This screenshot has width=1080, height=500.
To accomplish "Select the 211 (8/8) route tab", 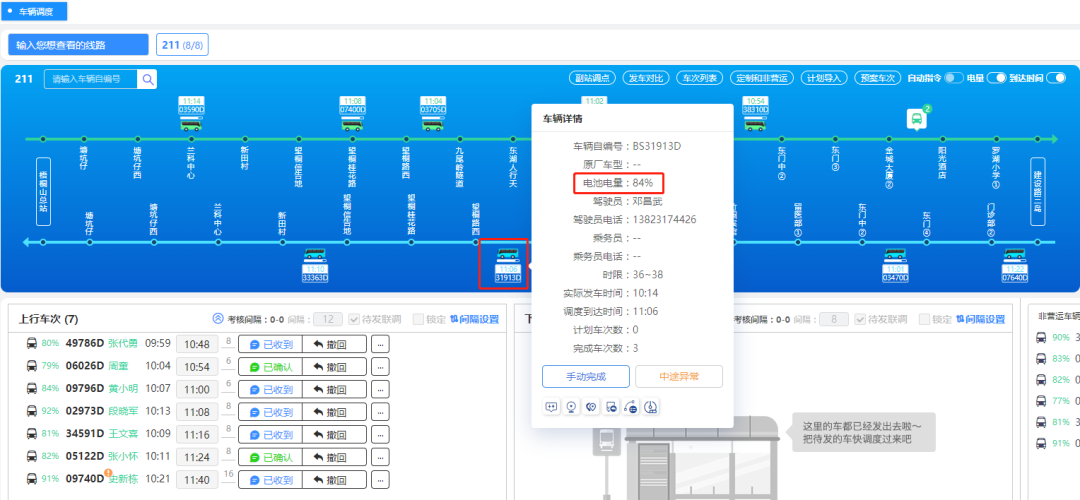I will 179,45.
